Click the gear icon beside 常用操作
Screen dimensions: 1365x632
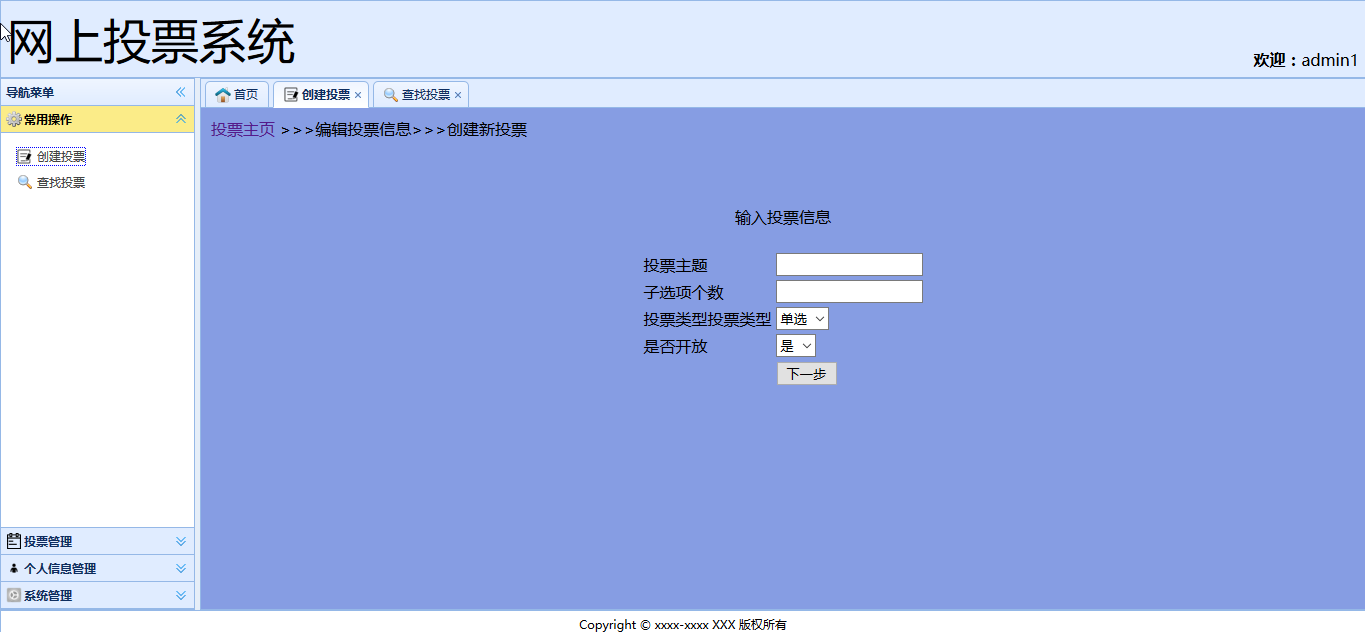pos(14,119)
